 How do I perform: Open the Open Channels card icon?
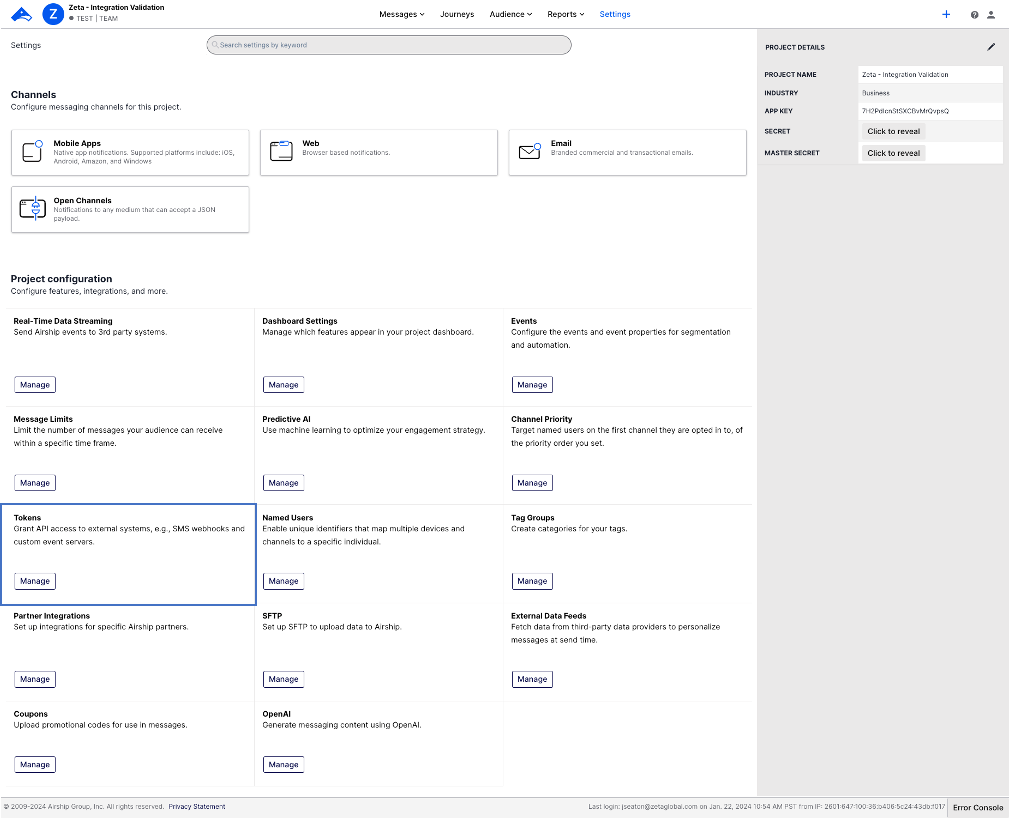[33, 209]
